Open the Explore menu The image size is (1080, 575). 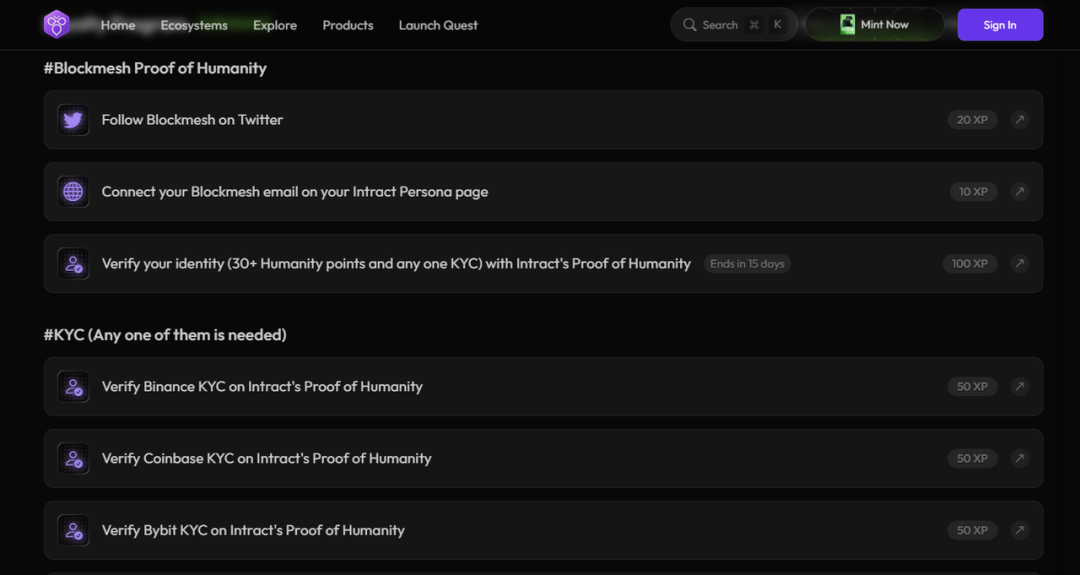point(275,25)
